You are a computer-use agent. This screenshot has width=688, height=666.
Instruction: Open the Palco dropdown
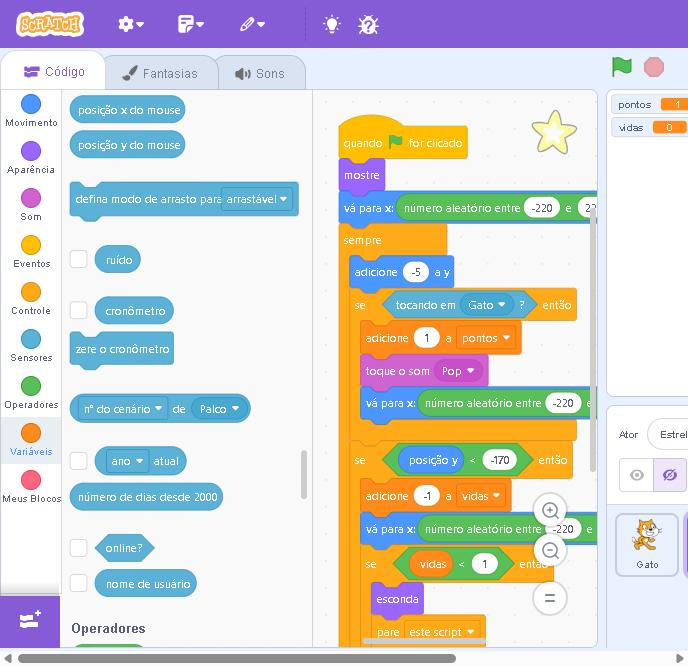pos(219,409)
